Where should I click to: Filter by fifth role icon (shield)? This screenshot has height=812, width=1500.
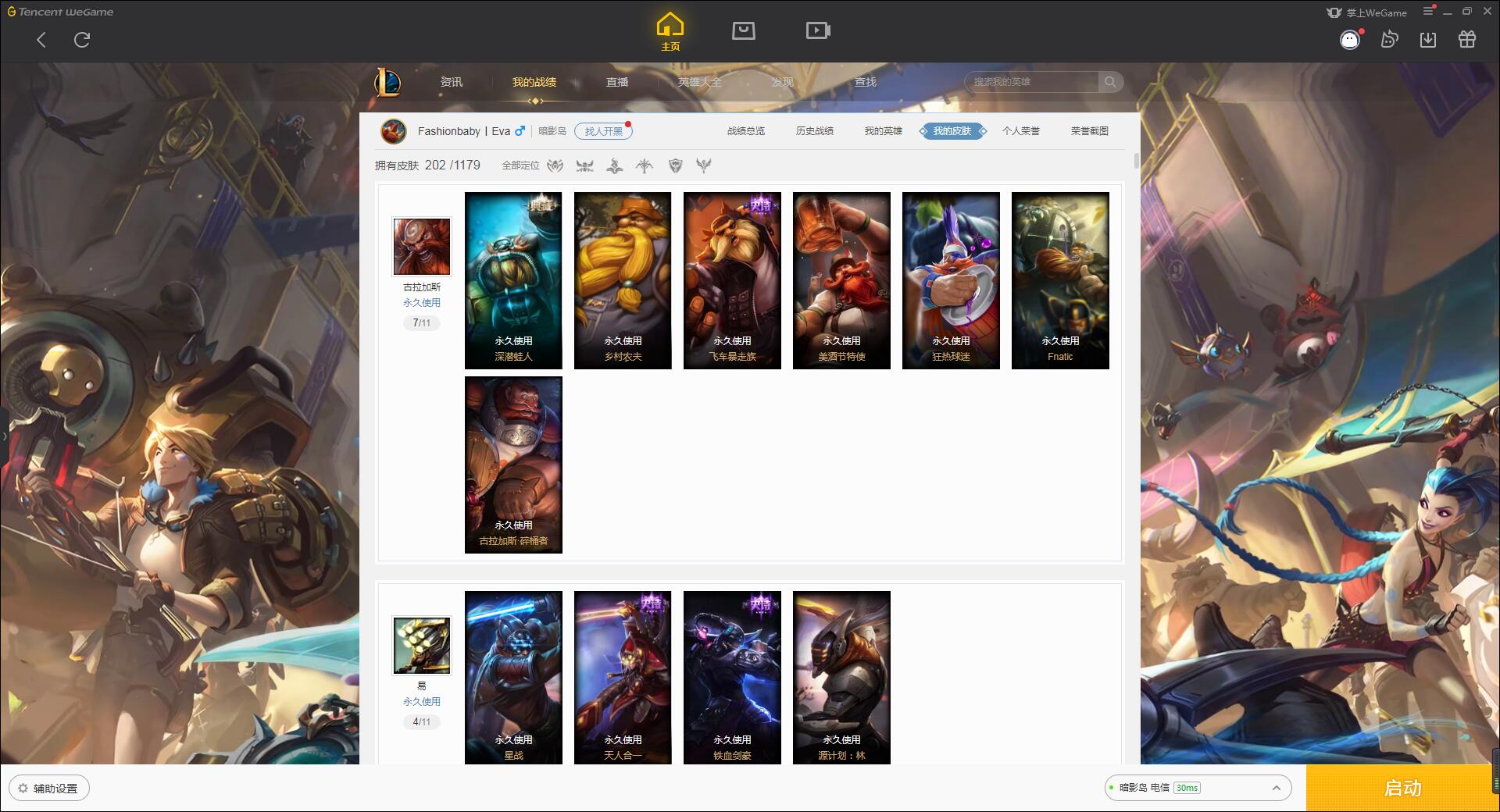click(676, 166)
